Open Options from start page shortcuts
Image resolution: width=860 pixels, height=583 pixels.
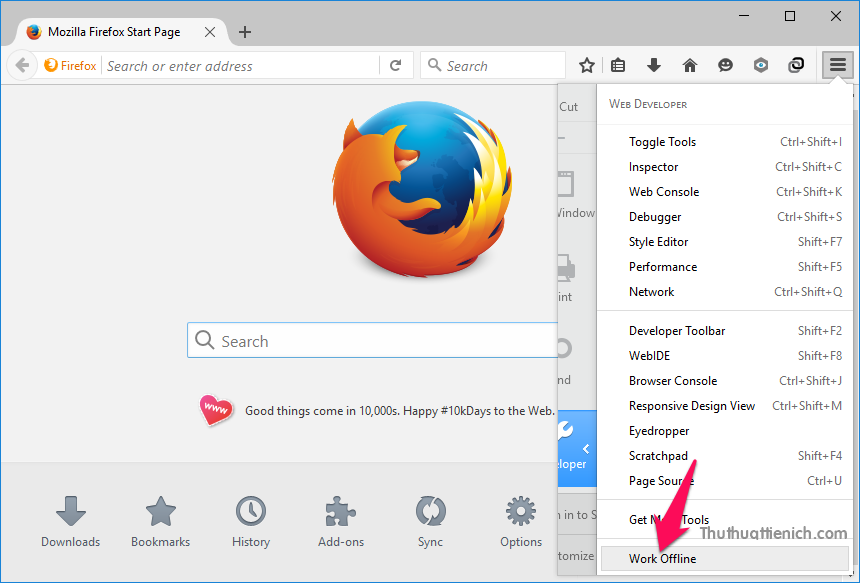pos(520,522)
